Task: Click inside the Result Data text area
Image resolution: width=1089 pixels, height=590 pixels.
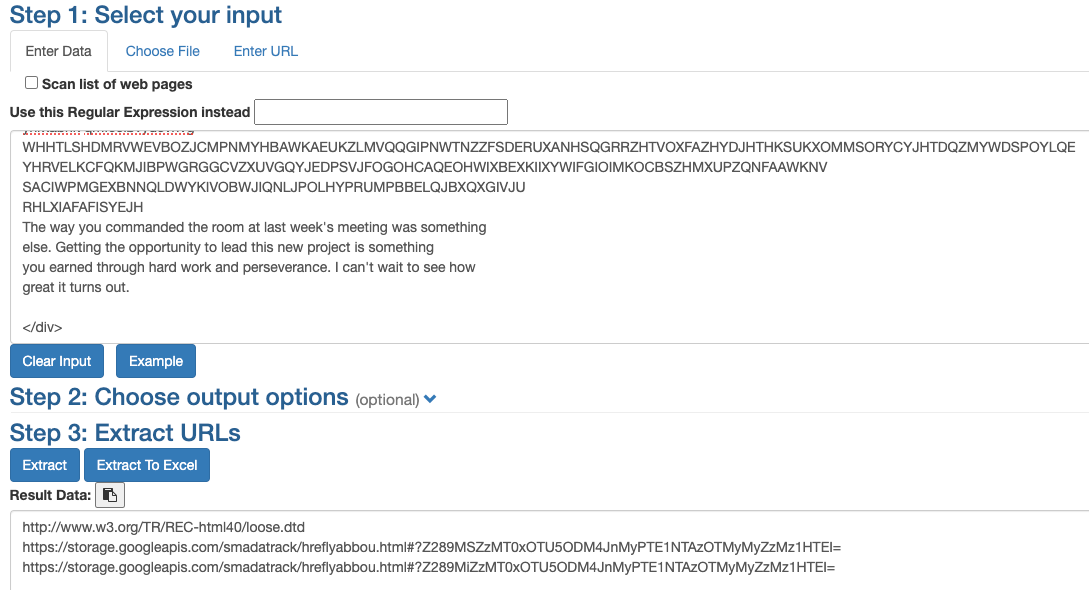Action: coord(549,550)
